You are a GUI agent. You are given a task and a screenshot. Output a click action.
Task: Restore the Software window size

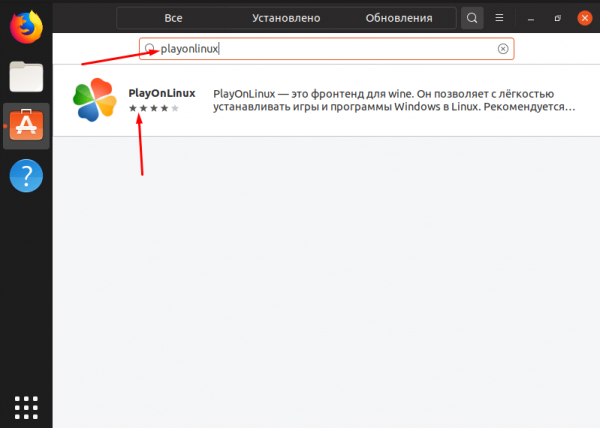[x=558, y=18]
